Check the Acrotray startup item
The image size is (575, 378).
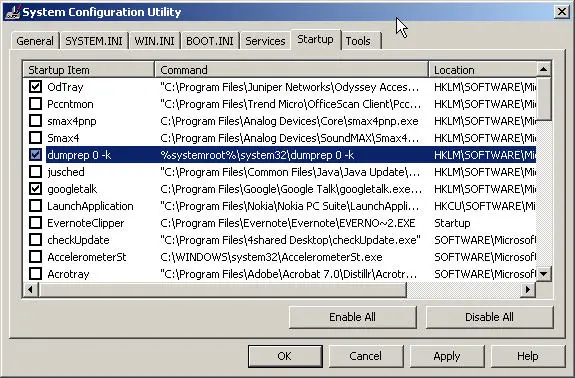(35, 274)
